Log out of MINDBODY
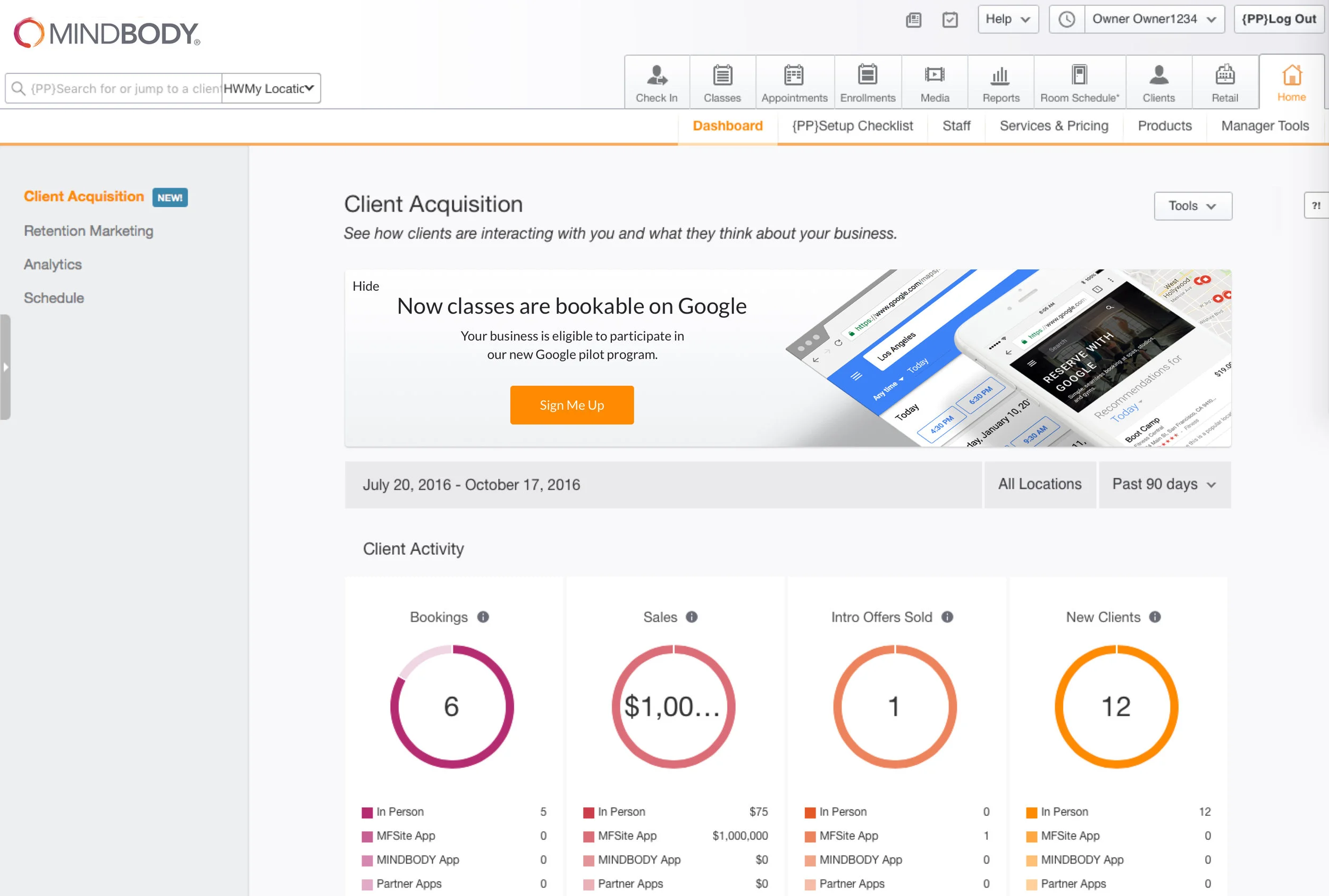Viewport: 1329px width, 896px height. point(1279,19)
